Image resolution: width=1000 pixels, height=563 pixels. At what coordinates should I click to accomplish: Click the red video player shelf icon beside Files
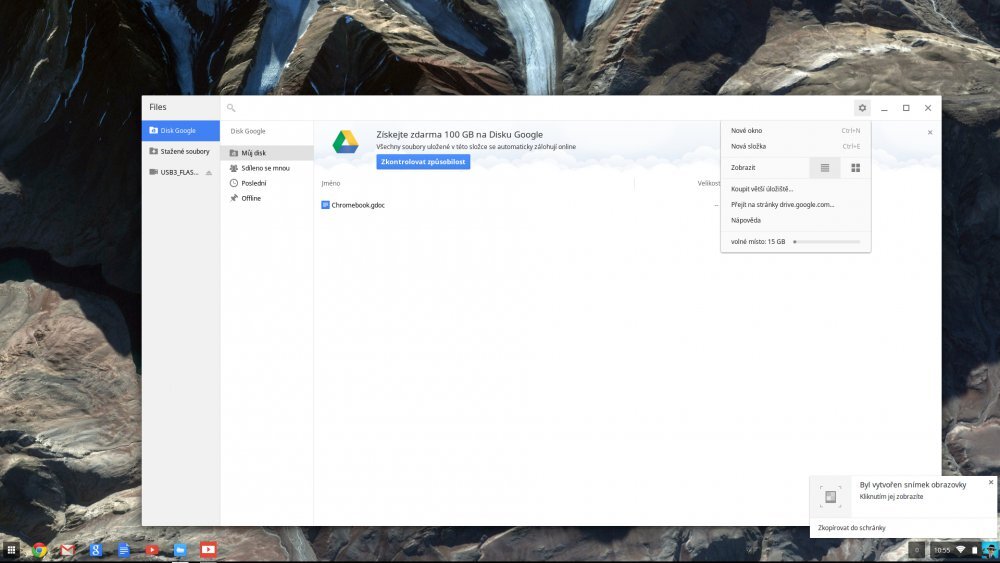208,550
